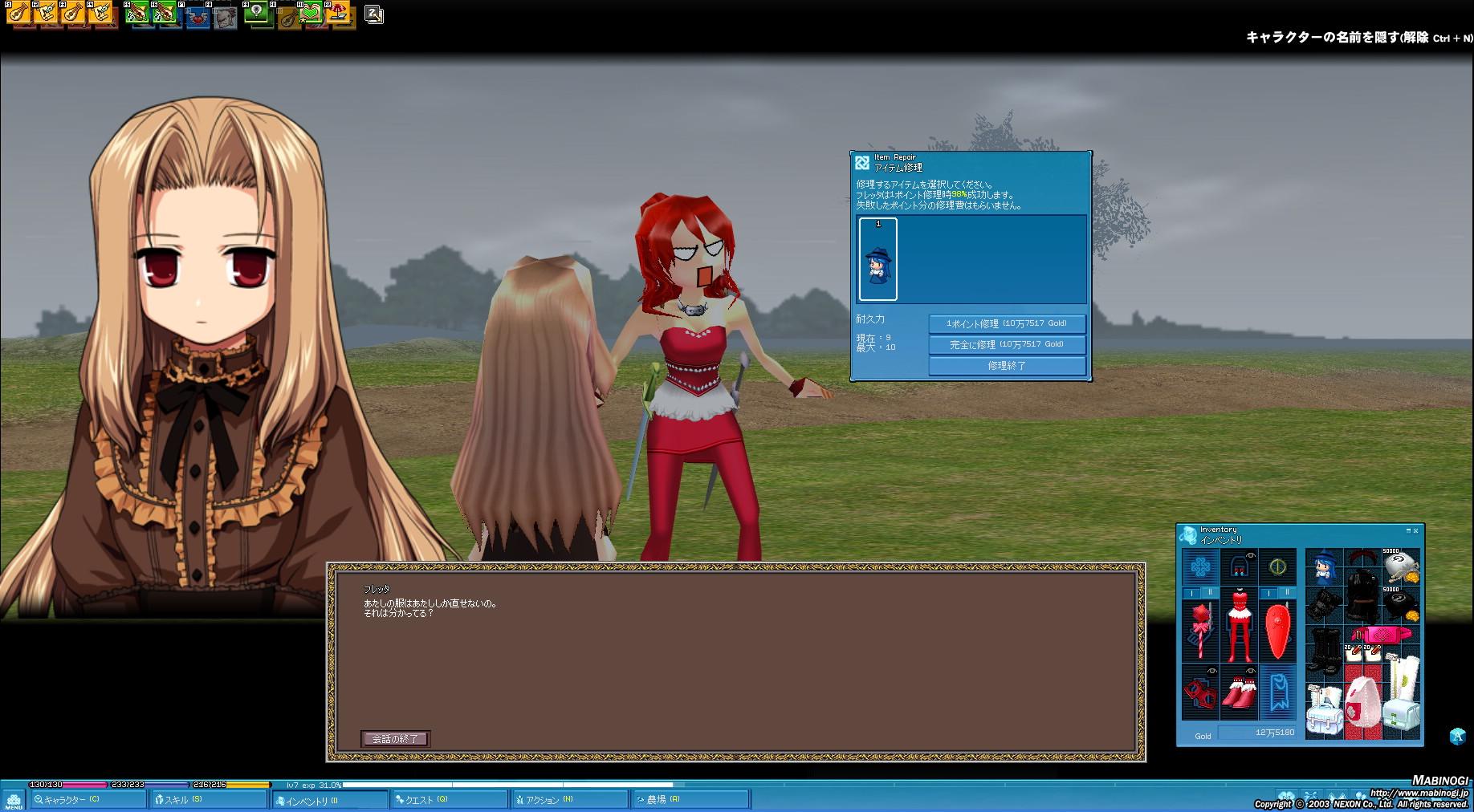Image resolution: width=1474 pixels, height=812 pixels.
Task: Click 1ポイント修理 repair button
Action: 1007,323
